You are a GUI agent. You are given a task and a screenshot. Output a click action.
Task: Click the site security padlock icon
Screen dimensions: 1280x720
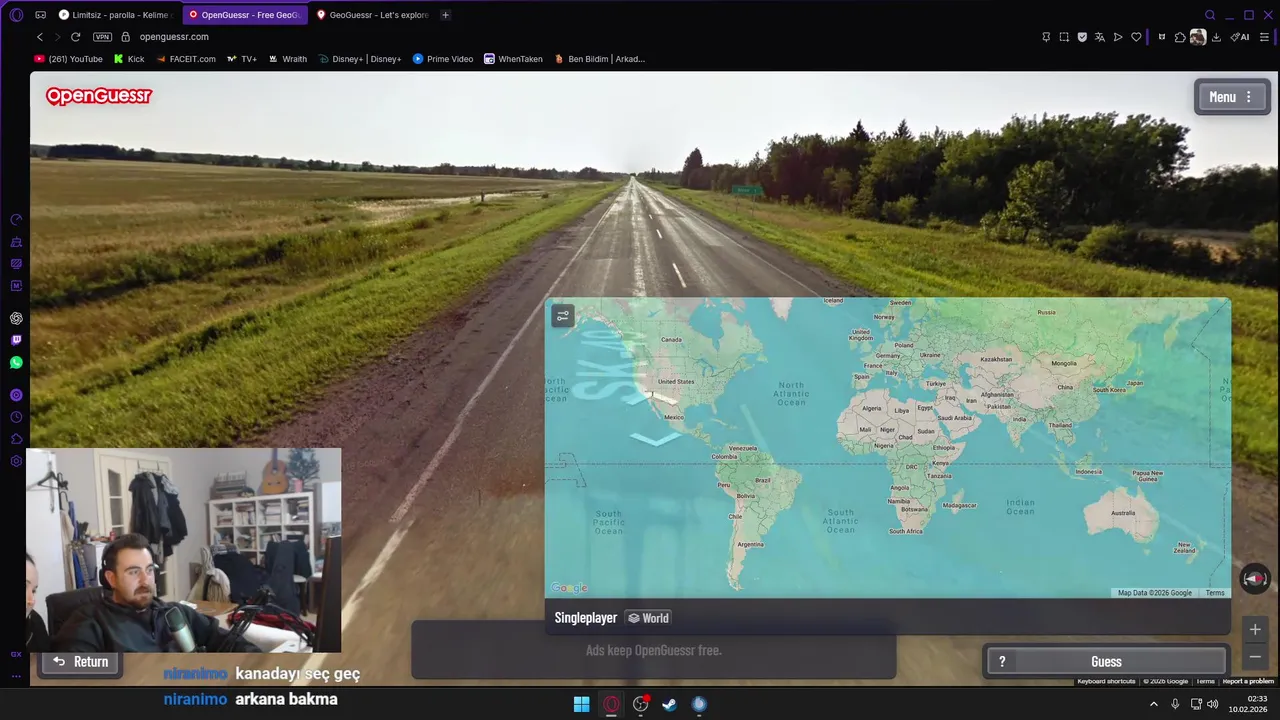click(x=125, y=37)
